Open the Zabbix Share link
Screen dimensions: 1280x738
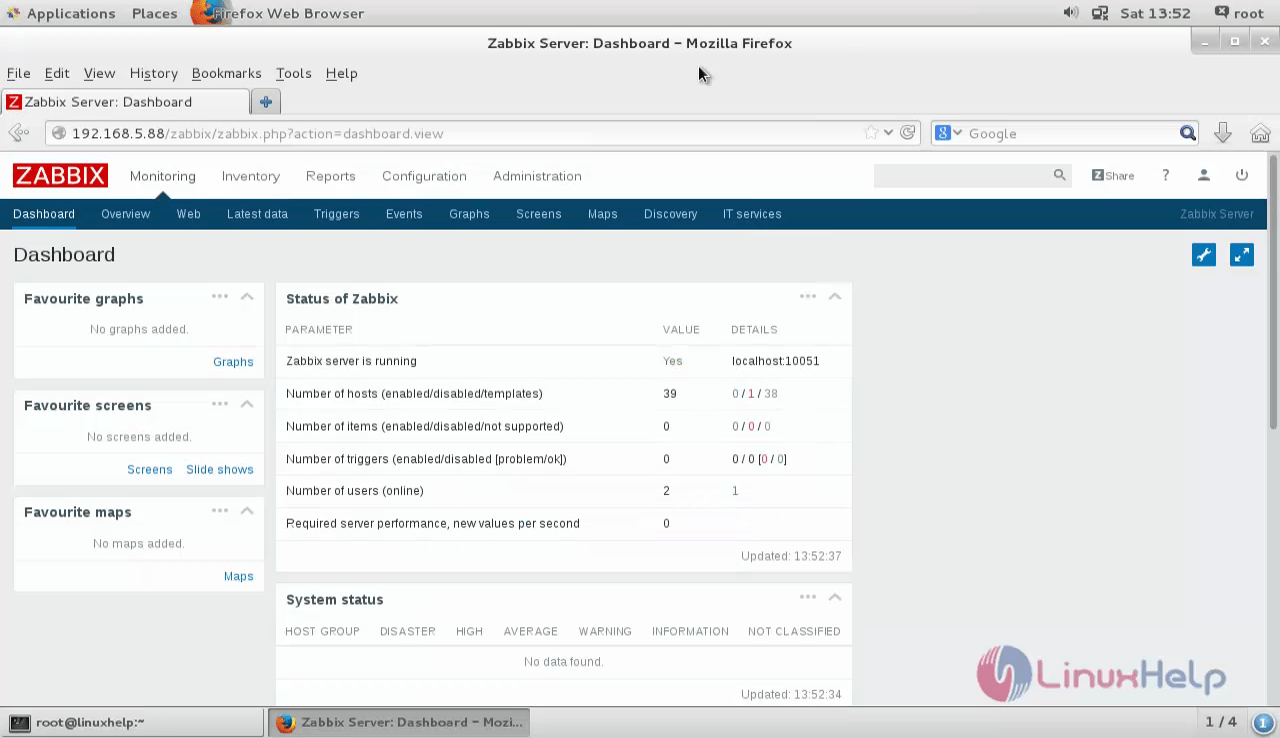(1113, 175)
